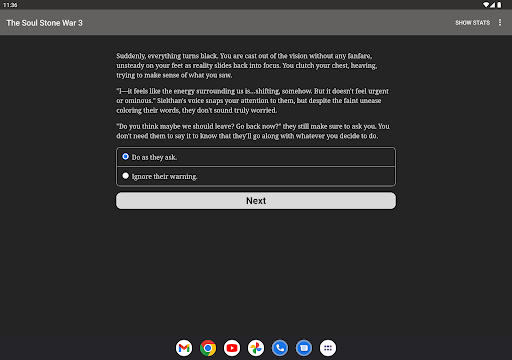The width and height of the screenshot is (512, 360).
Task: Tap the clock in the status bar
Action: pyautogui.click(x=10, y=5)
